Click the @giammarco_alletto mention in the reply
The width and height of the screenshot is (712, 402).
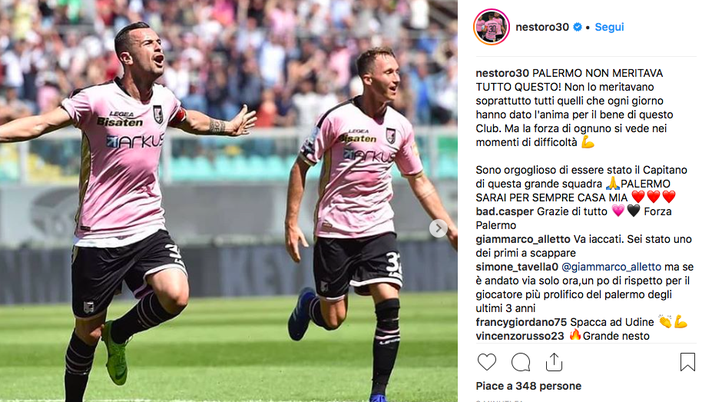[611, 267]
